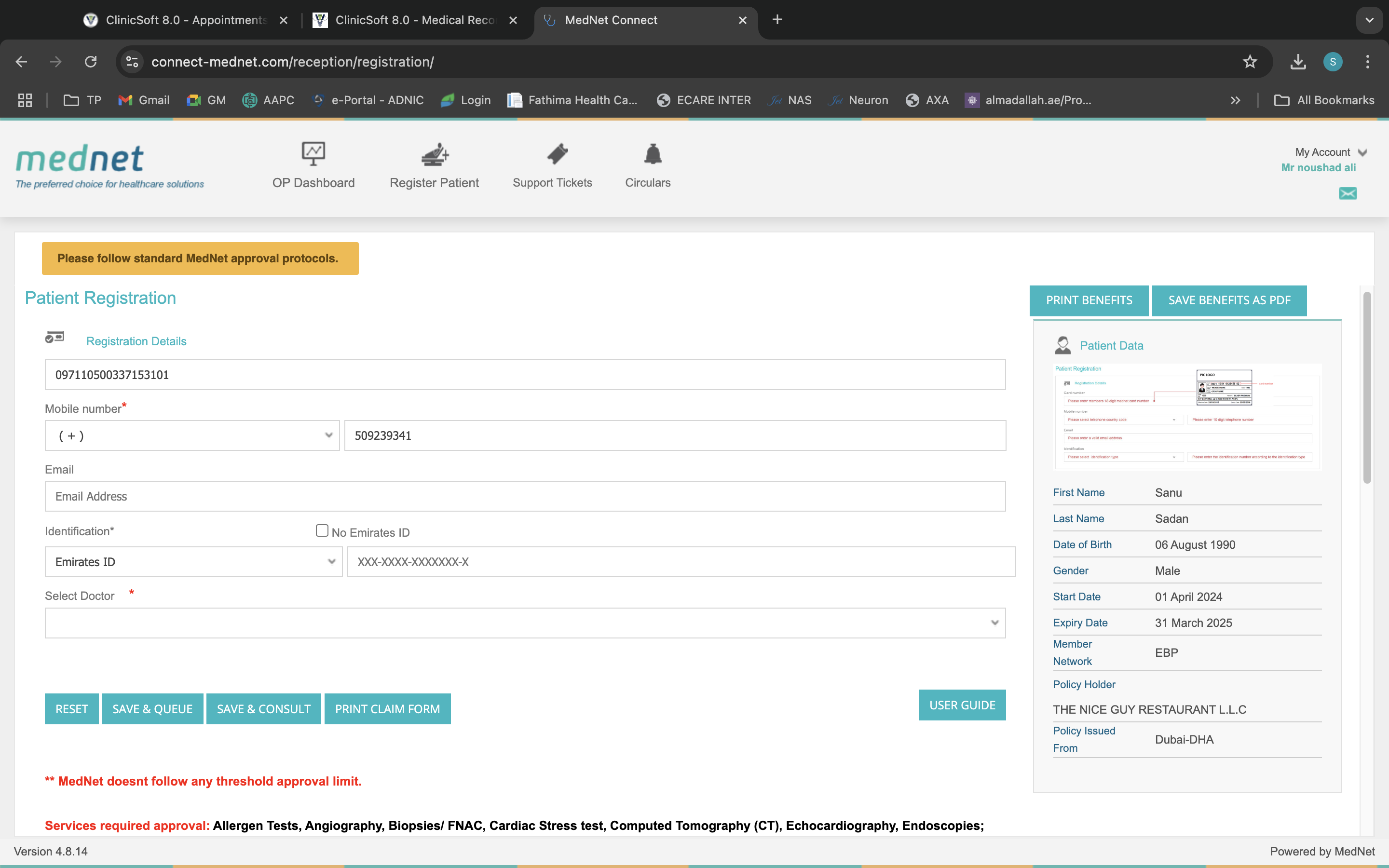Image resolution: width=1389 pixels, height=868 pixels.
Task: Click the Circulars bell icon
Action: (x=653, y=154)
